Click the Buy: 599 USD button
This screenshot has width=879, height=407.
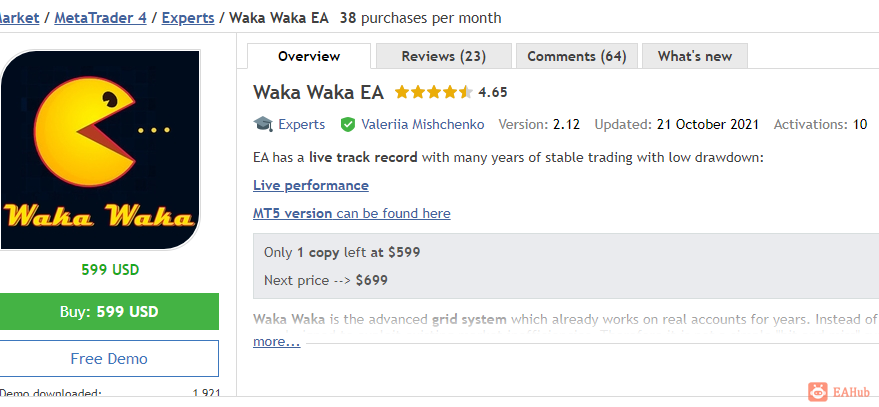click(x=109, y=312)
